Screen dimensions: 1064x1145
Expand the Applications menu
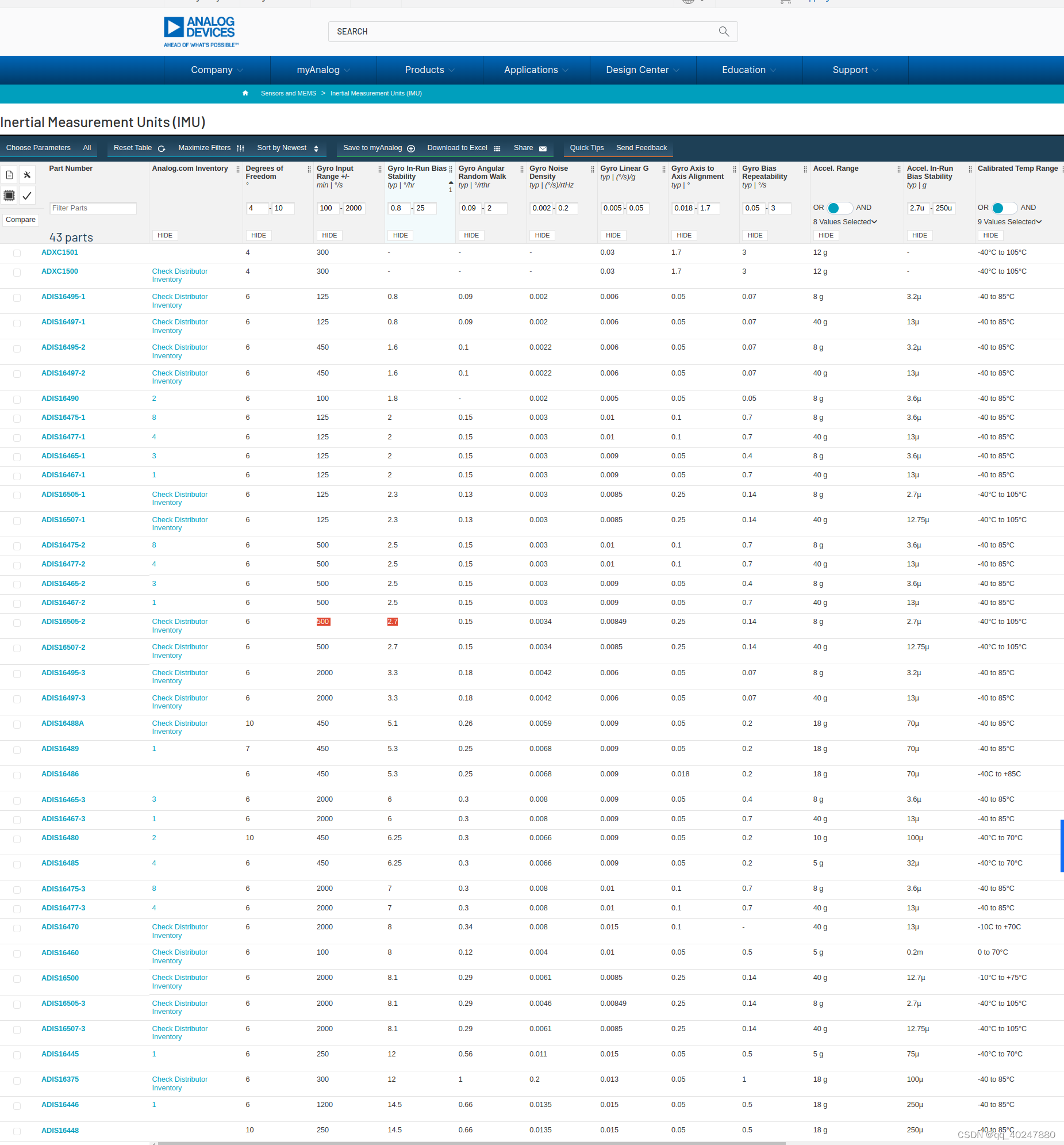537,70
